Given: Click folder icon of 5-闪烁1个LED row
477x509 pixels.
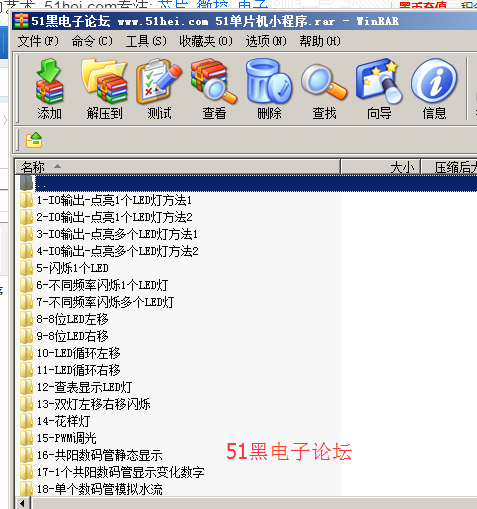Looking at the screenshot, I should (26, 268).
